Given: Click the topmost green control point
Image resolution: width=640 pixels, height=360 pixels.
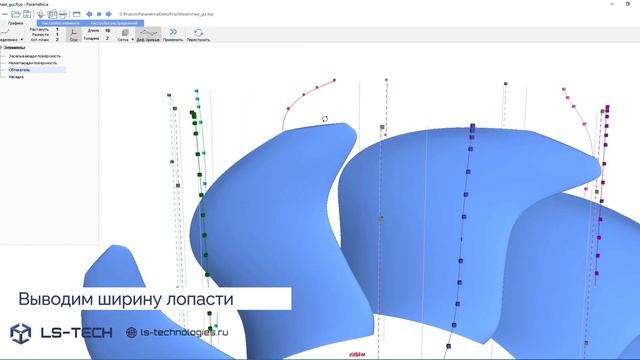Looking at the screenshot, I should 192,112.
